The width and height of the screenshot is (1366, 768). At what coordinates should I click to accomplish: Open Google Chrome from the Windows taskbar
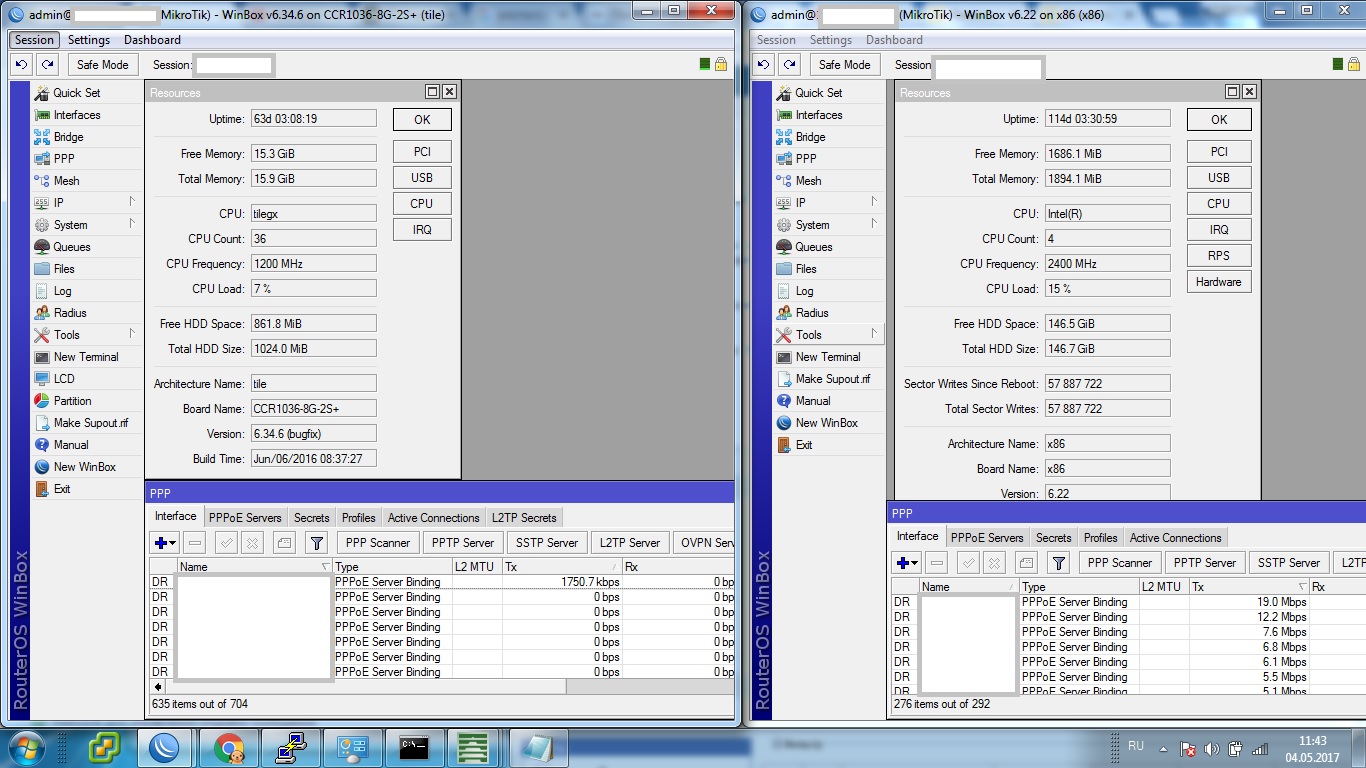coord(228,748)
